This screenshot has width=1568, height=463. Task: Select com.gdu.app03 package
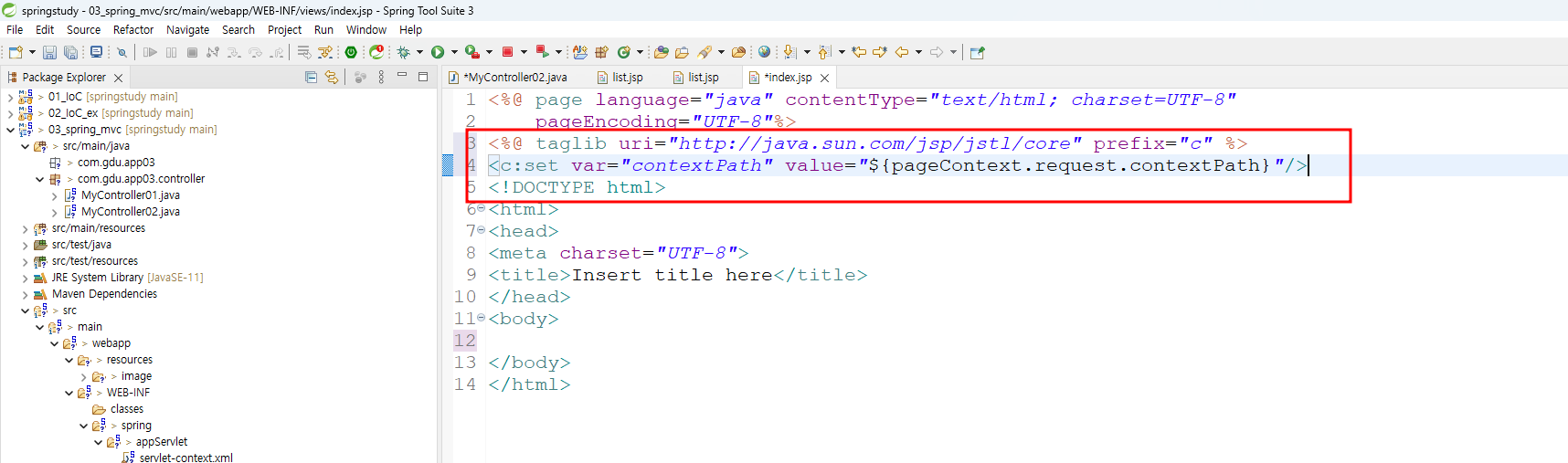coord(116,163)
